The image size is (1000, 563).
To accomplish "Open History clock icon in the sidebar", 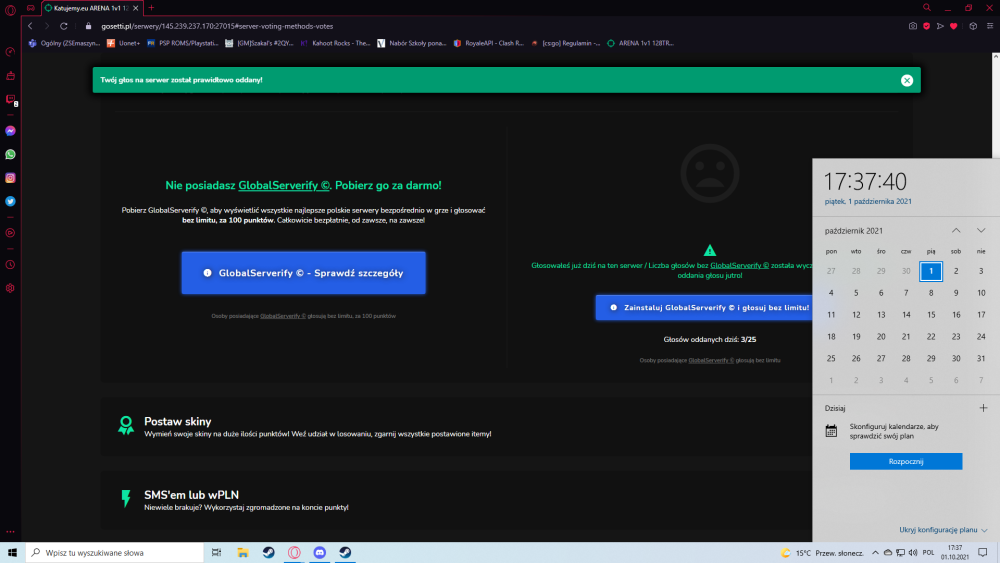I will [x=10, y=265].
